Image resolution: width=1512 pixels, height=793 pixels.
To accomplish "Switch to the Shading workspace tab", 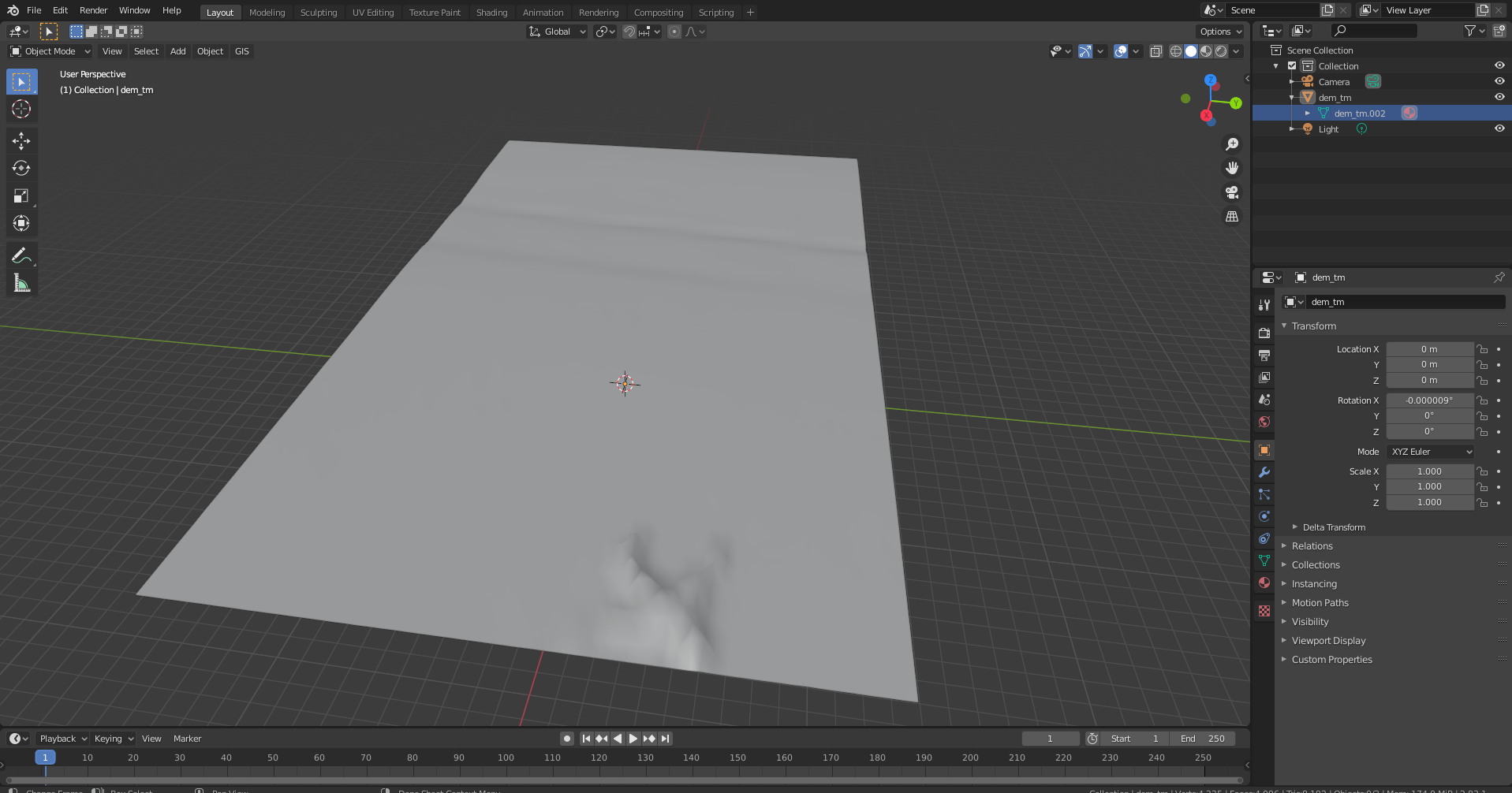I will coord(491,12).
